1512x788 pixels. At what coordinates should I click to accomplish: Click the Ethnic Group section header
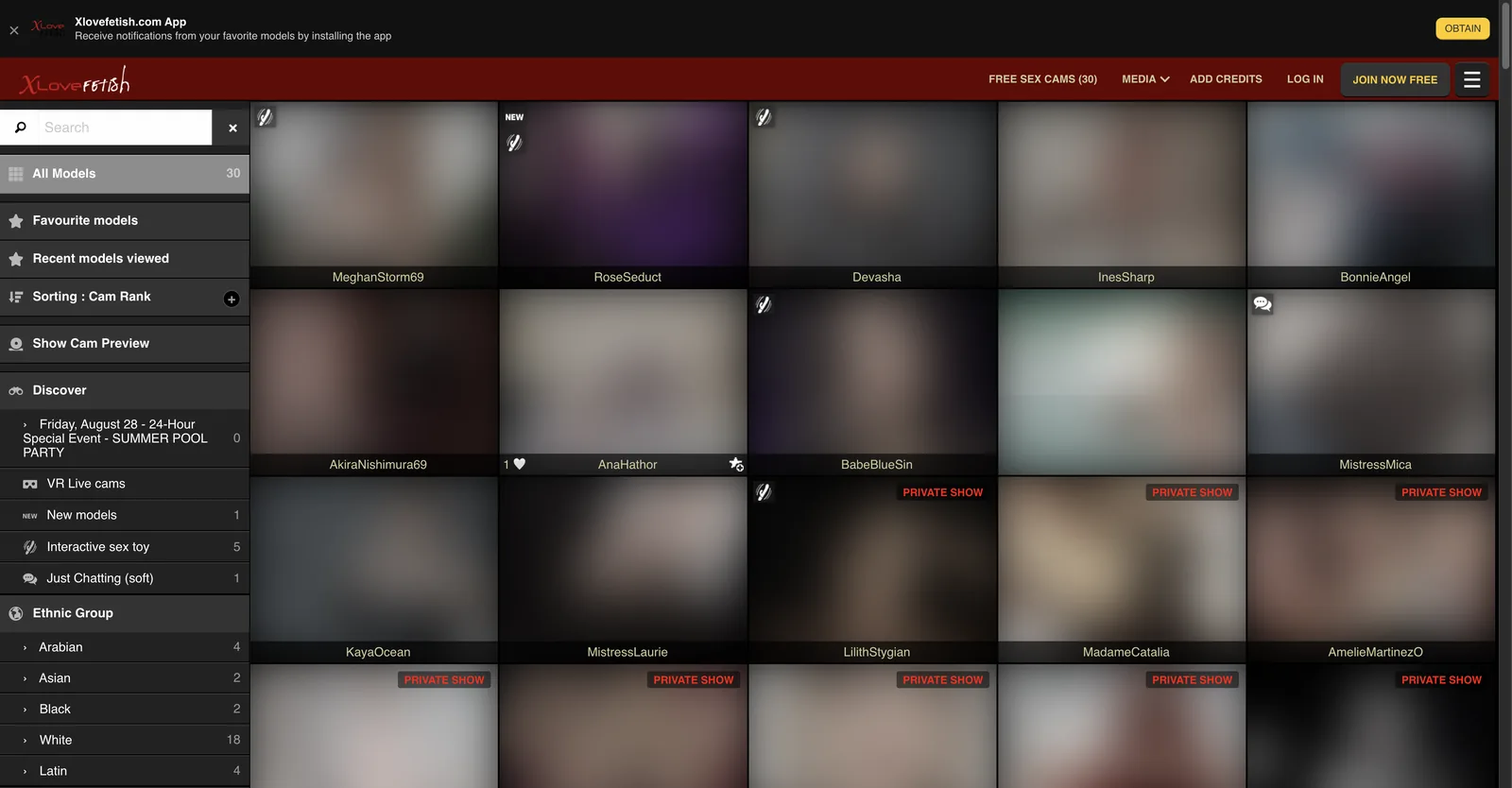(x=125, y=613)
